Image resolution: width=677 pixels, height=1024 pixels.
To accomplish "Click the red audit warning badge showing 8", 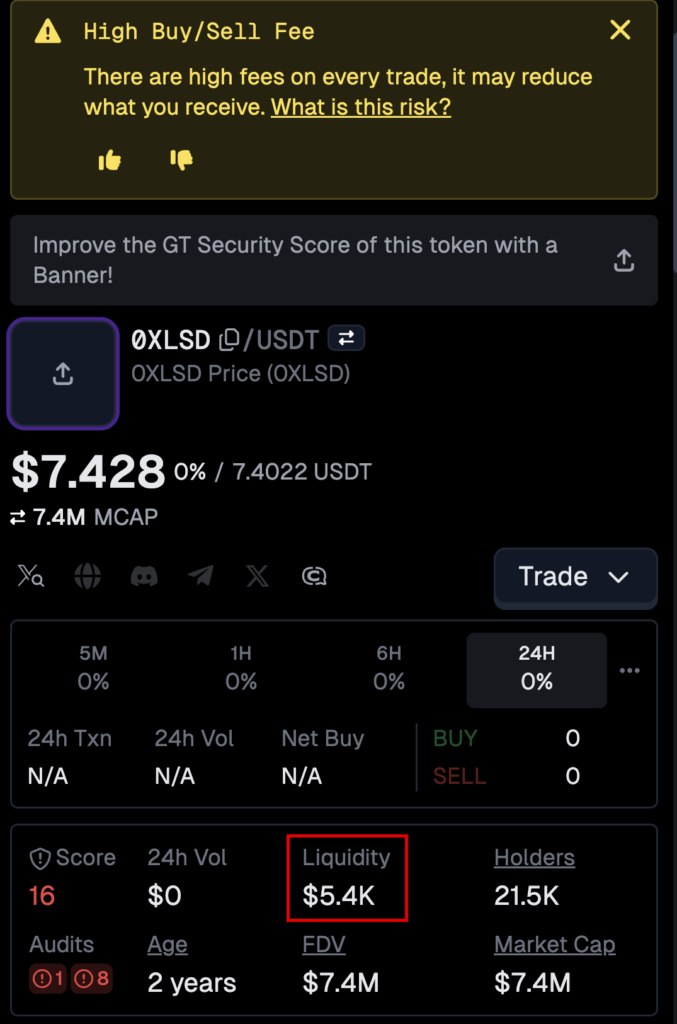I will pos(92,978).
